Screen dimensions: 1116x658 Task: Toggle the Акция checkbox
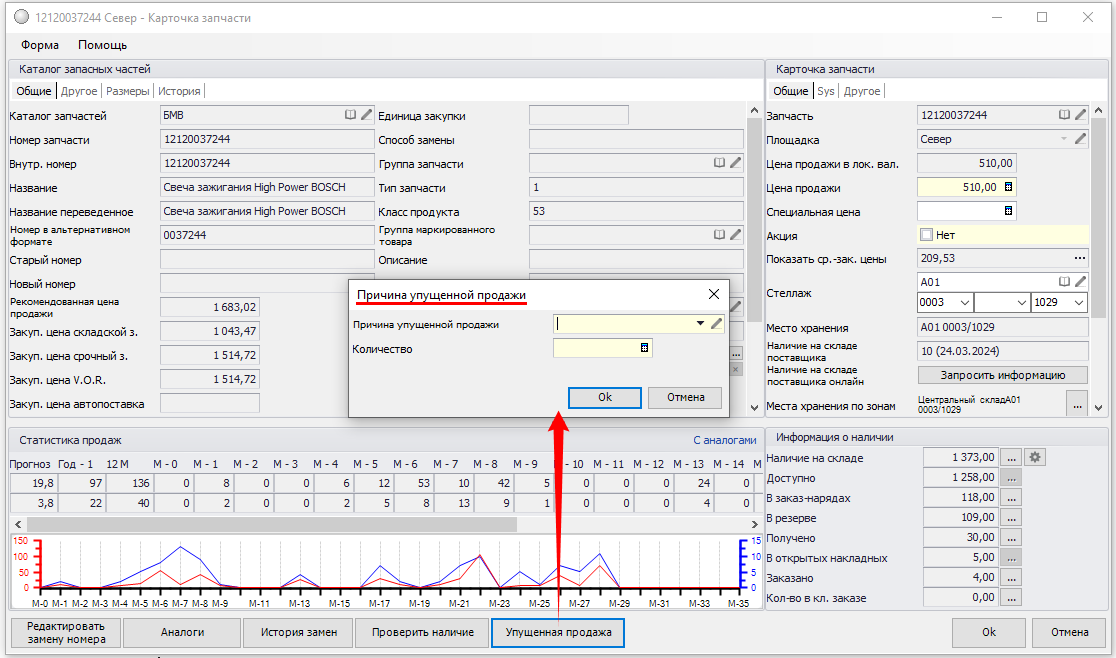[926, 235]
